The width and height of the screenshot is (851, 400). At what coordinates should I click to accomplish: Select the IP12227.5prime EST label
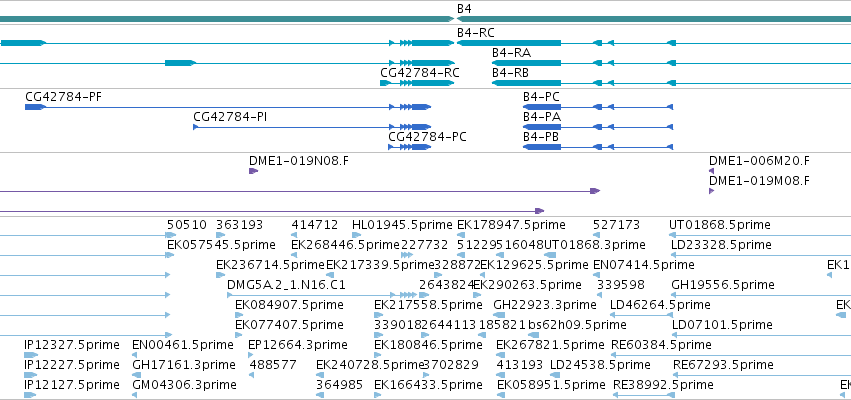click(x=72, y=365)
